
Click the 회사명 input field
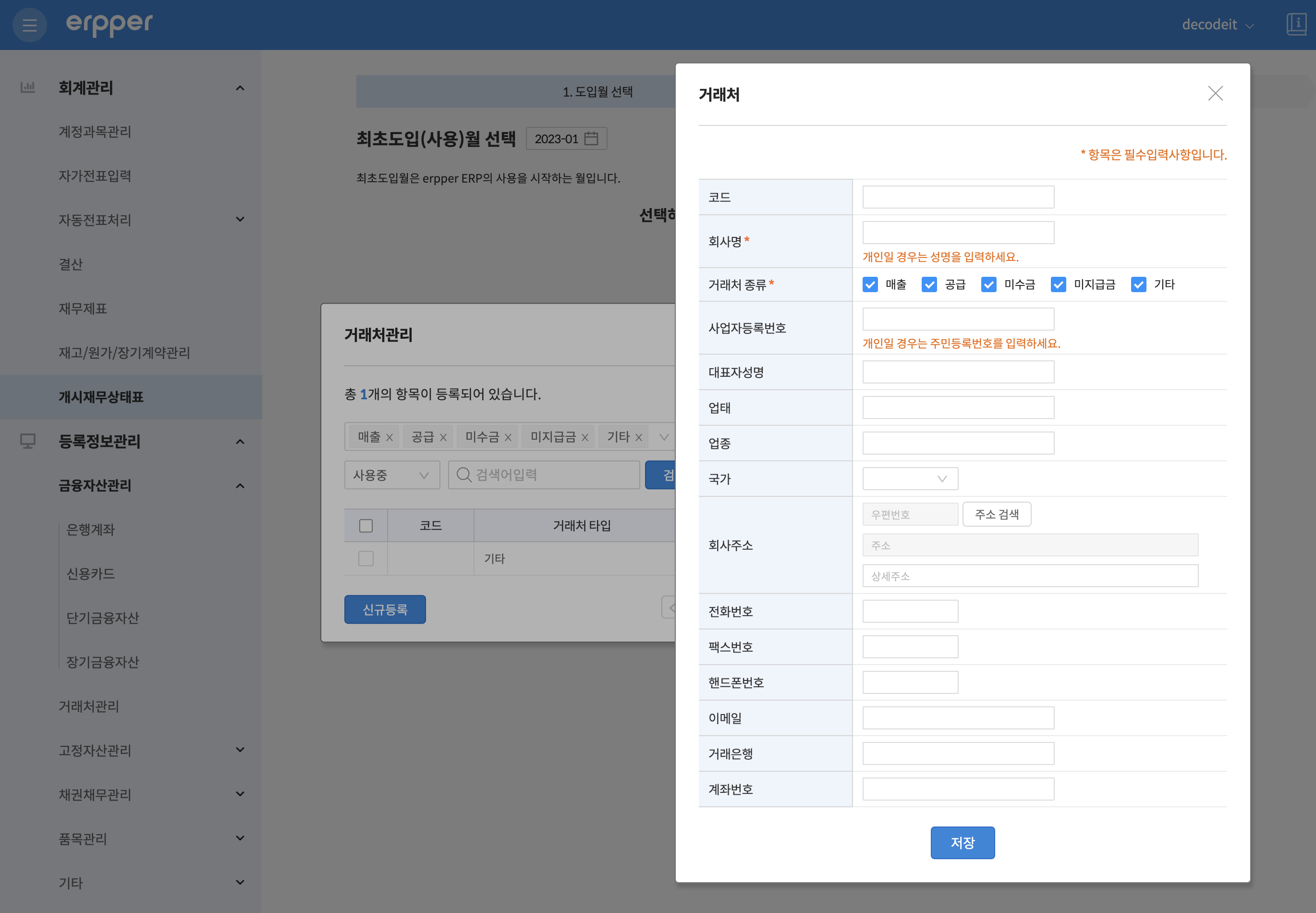tap(958, 233)
